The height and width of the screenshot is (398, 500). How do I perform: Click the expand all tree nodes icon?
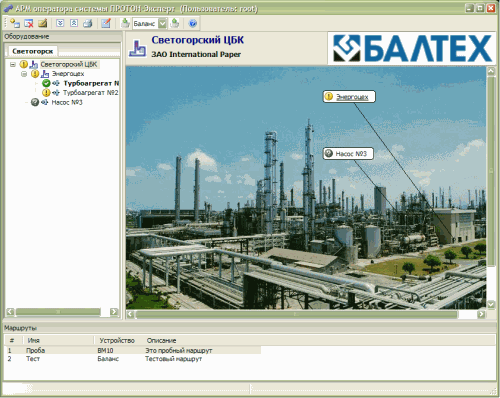[60, 23]
